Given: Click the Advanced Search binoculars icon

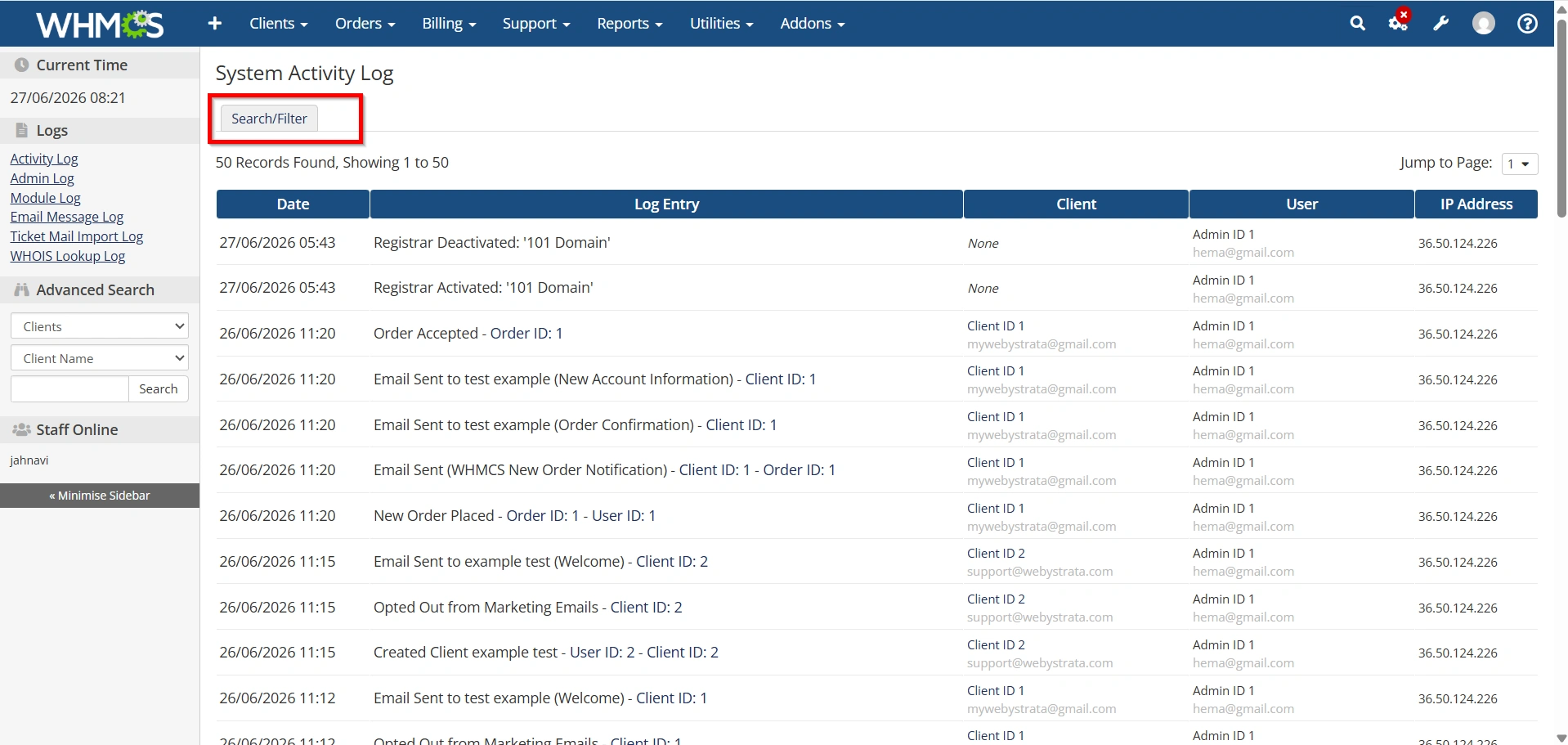Looking at the screenshot, I should click(22, 289).
